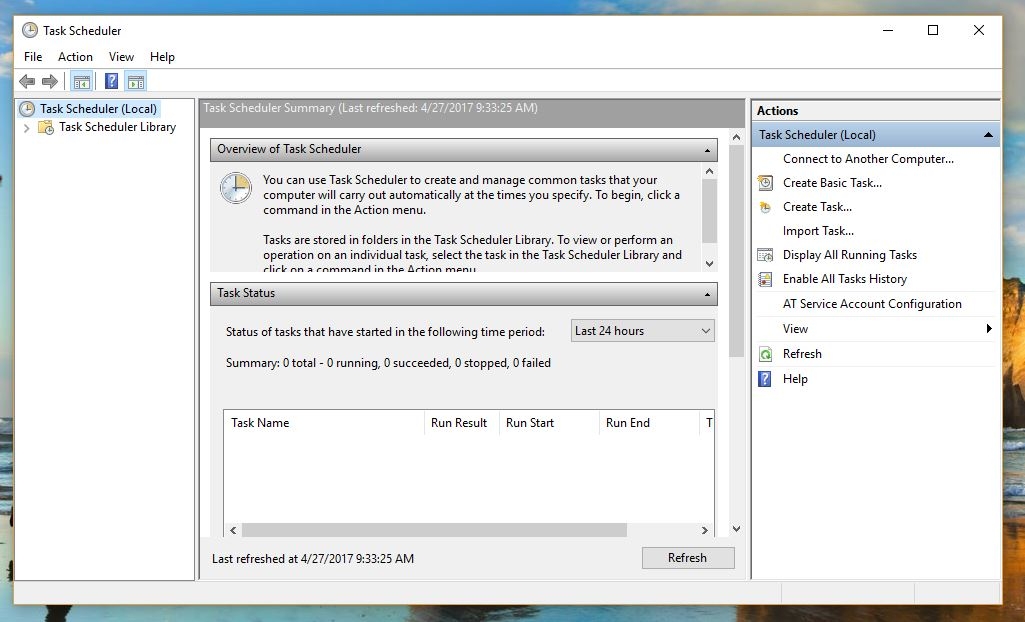Image resolution: width=1025 pixels, height=622 pixels.
Task: Click main summary pane scroll down arrow
Action: [x=736, y=529]
